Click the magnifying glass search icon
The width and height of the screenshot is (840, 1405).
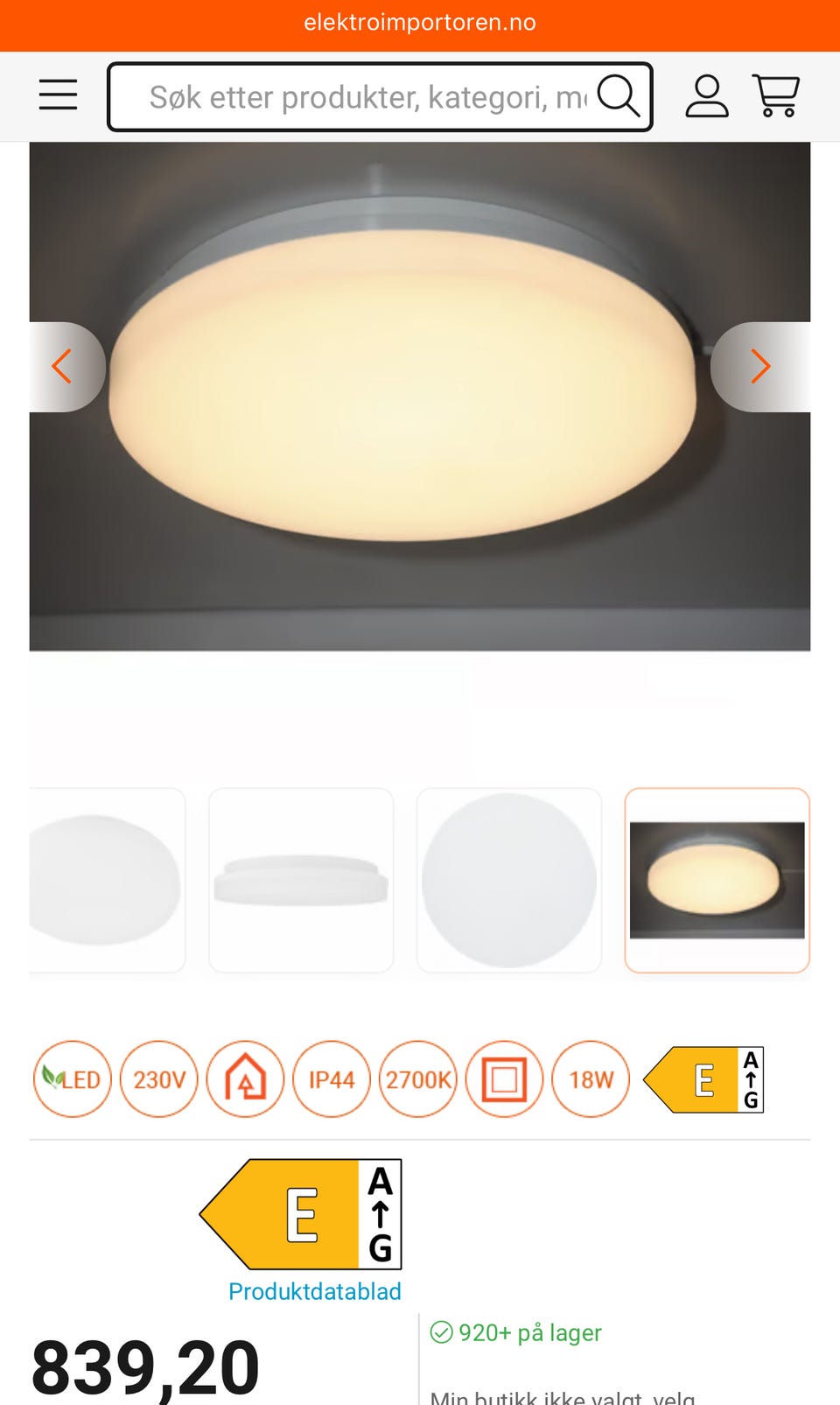click(619, 95)
